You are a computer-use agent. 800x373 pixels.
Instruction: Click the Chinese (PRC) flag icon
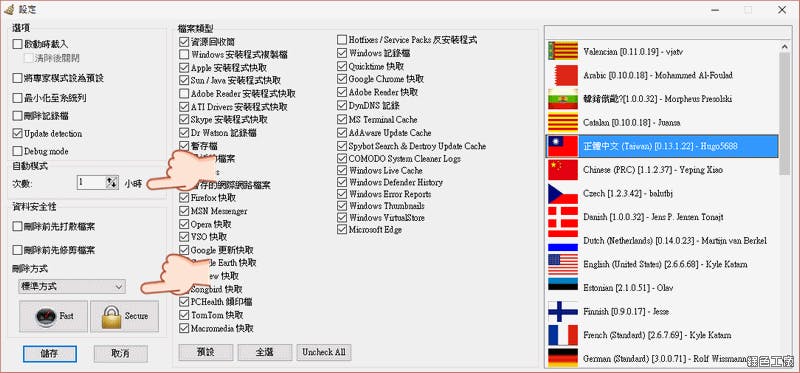coord(563,169)
